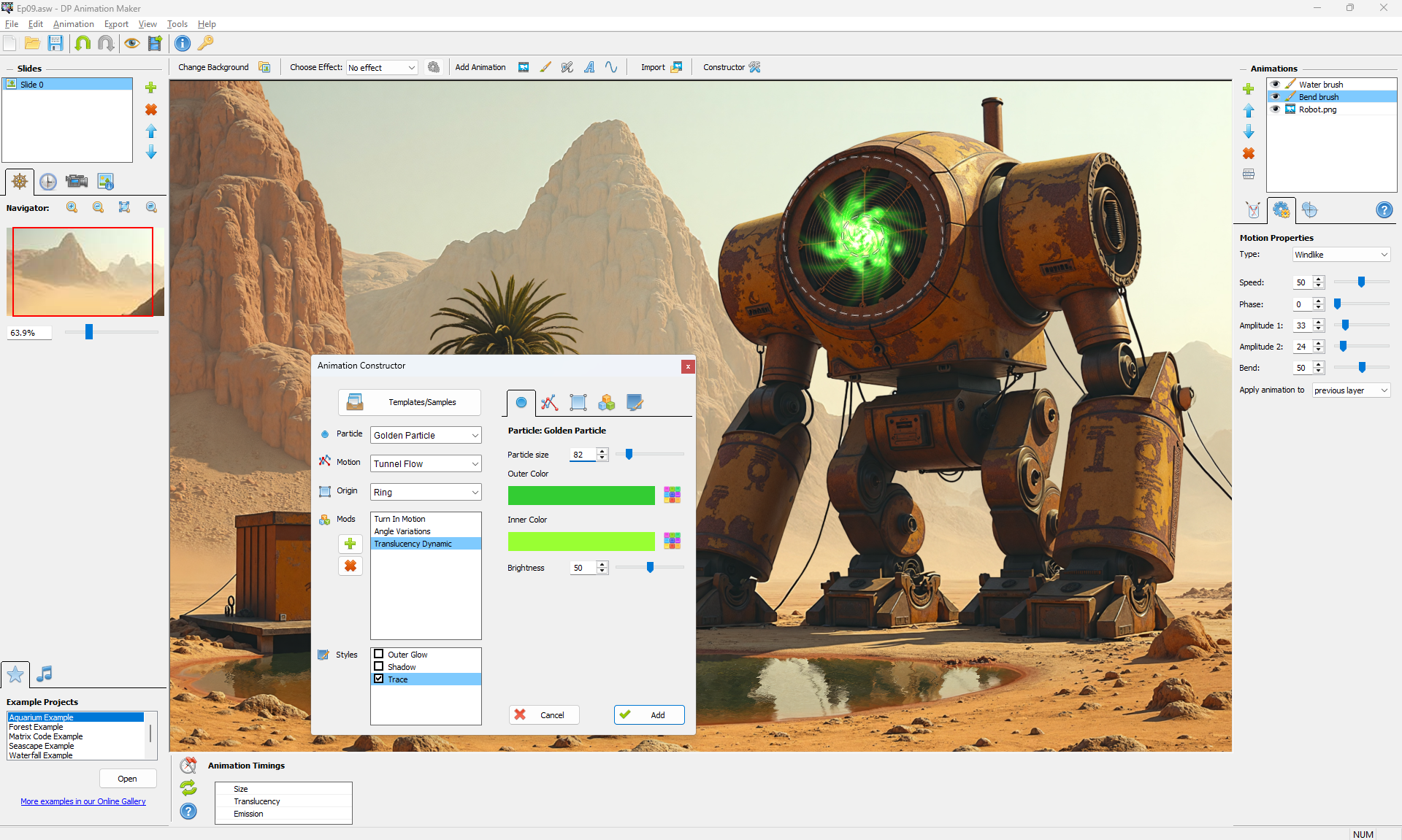Hide the Water brush layer eye
Screen dimensions: 1402x840
(x=1275, y=85)
